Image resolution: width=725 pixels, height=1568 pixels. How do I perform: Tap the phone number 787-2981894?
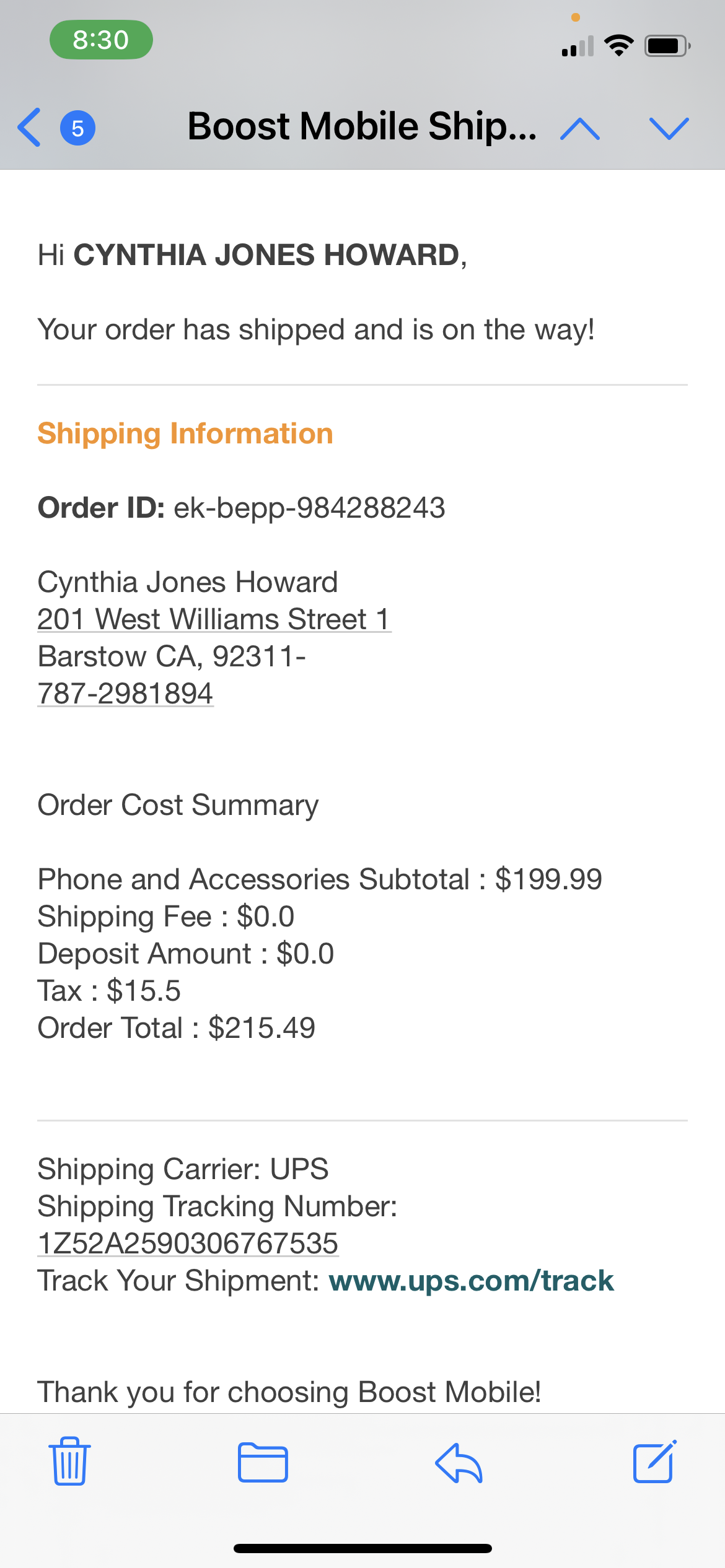(125, 694)
